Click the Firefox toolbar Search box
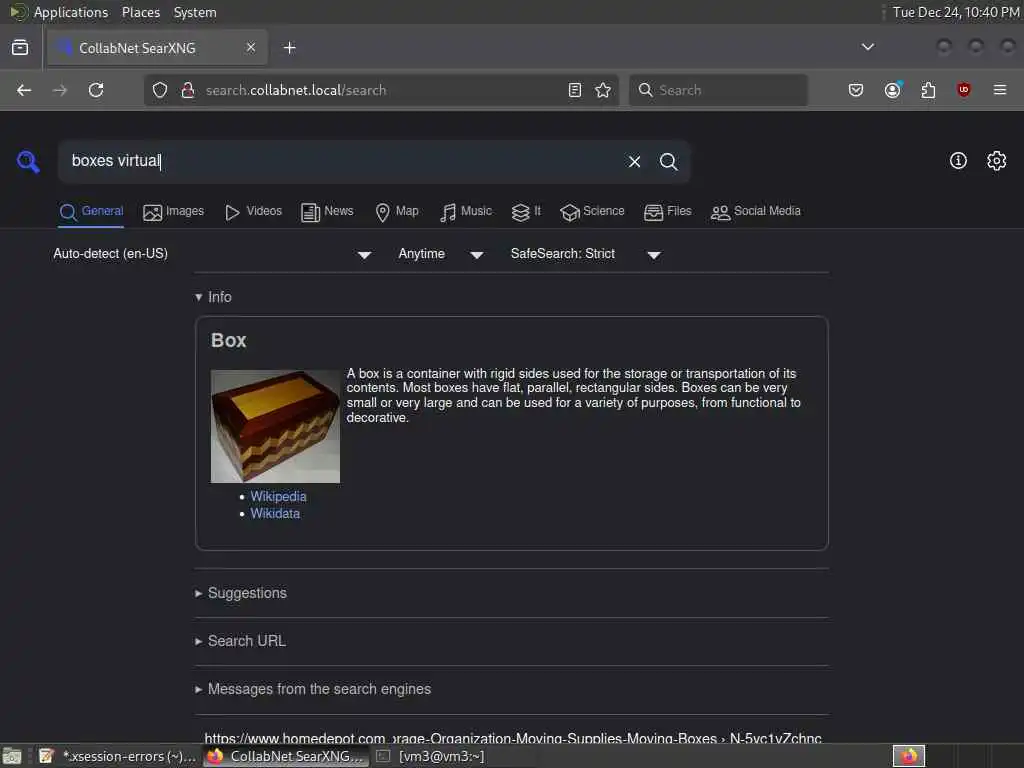The width and height of the screenshot is (1024, 768). tap(718, 90)
